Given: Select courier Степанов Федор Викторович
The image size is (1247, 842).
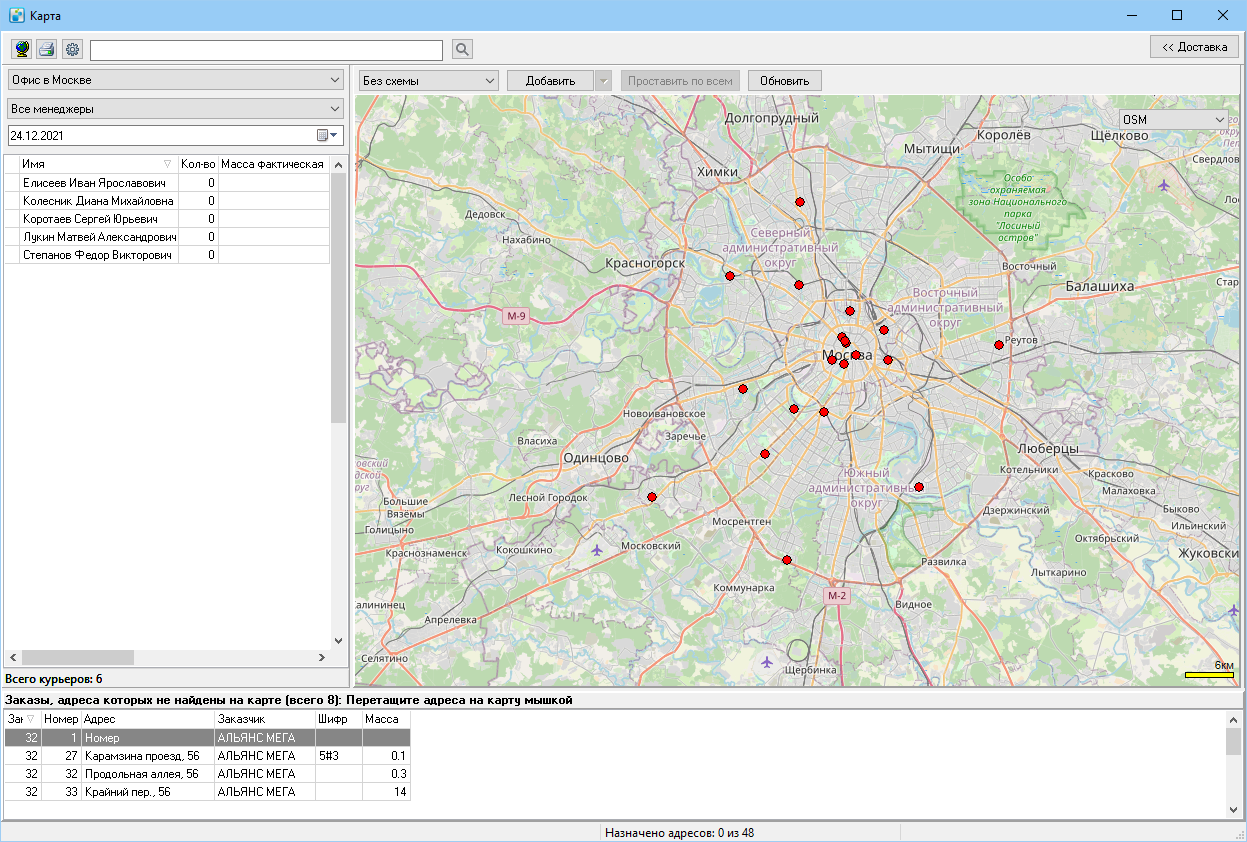Looking at the screenshot, I should coord(167,255).
